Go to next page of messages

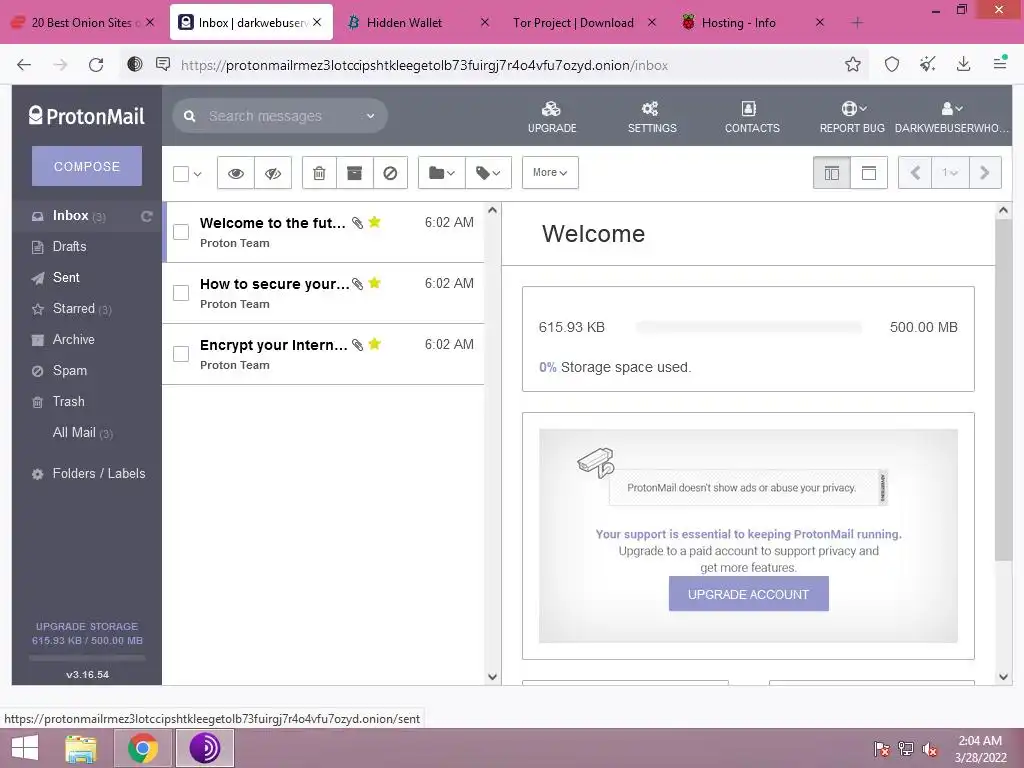pyautogui.click(x=985, y=173)
